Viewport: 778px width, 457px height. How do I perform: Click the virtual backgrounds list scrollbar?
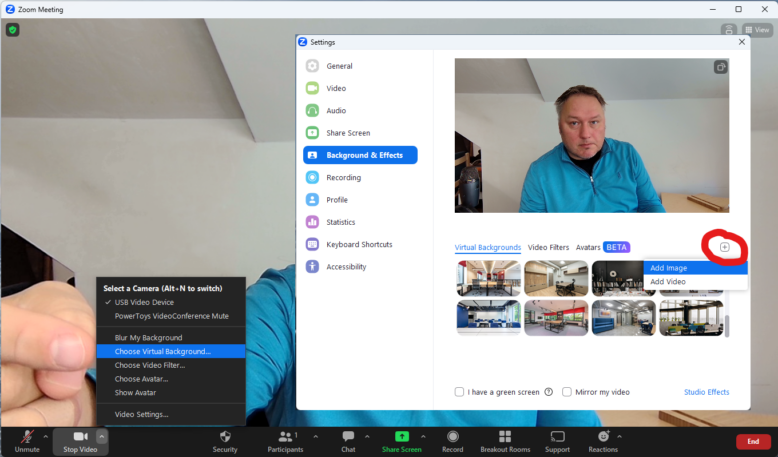coord(729,327)
